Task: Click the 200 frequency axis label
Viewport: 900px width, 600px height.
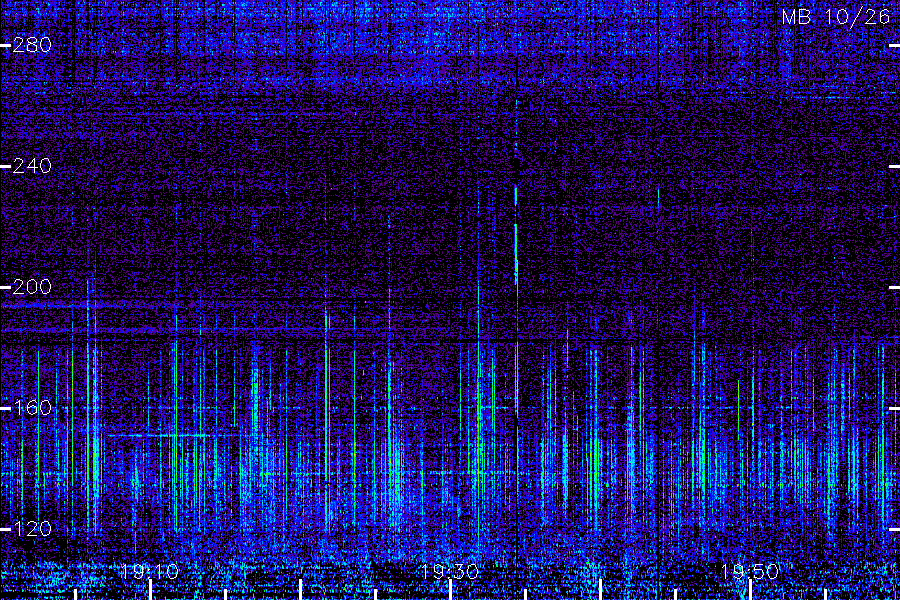Action: click(x=32, y=287)
